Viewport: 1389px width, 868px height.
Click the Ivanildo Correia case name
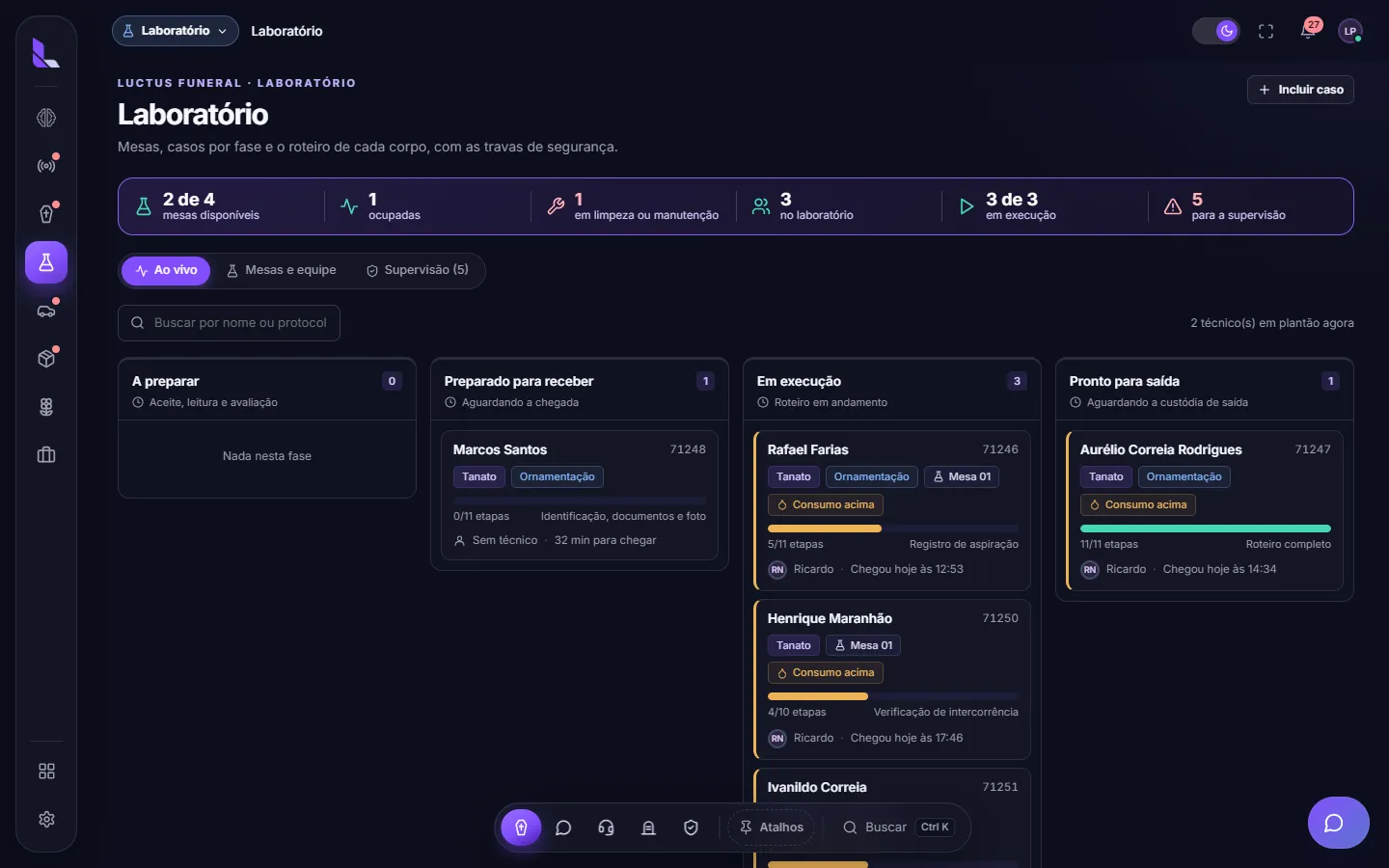point(817,787)
